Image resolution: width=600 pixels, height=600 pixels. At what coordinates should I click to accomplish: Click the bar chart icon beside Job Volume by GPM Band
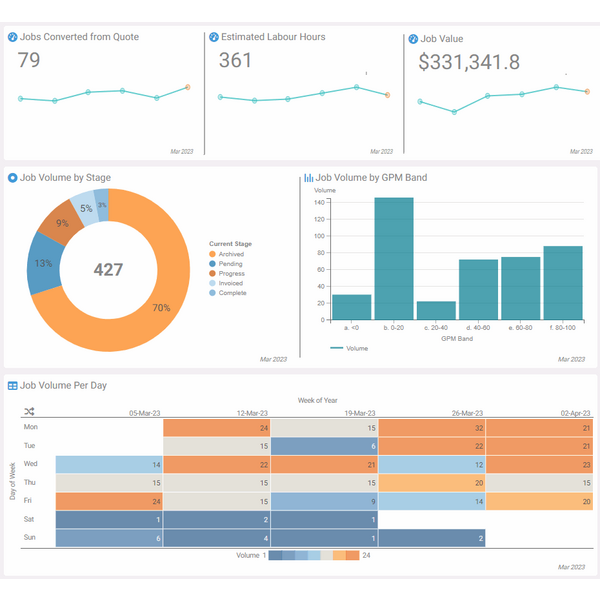click(309, 178)
